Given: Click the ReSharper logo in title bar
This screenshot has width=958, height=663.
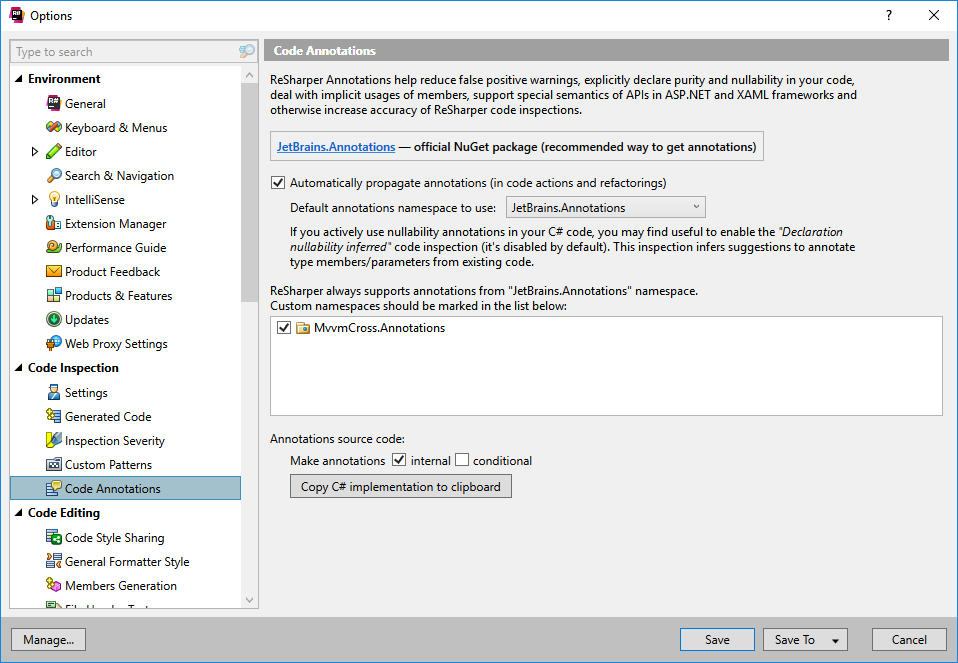Looking at the screenshot, I should [16, 15].
